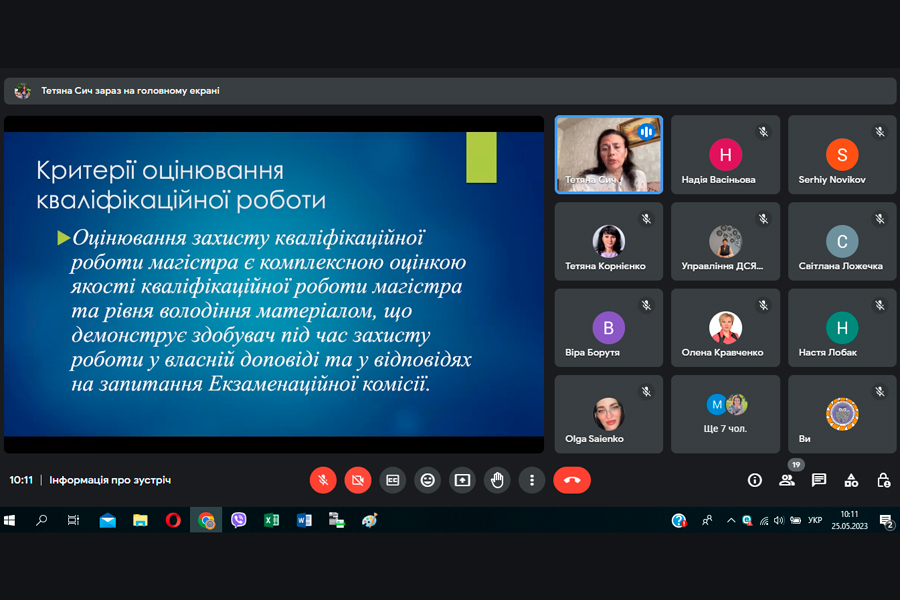Open the Ще 7 чол. tile
900x600 pixels.
726,415
